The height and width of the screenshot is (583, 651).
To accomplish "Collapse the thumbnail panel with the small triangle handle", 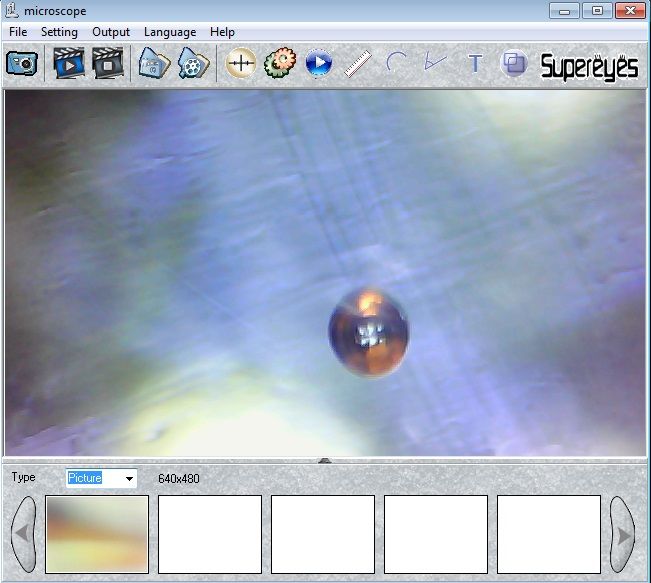I will [325, 460].
